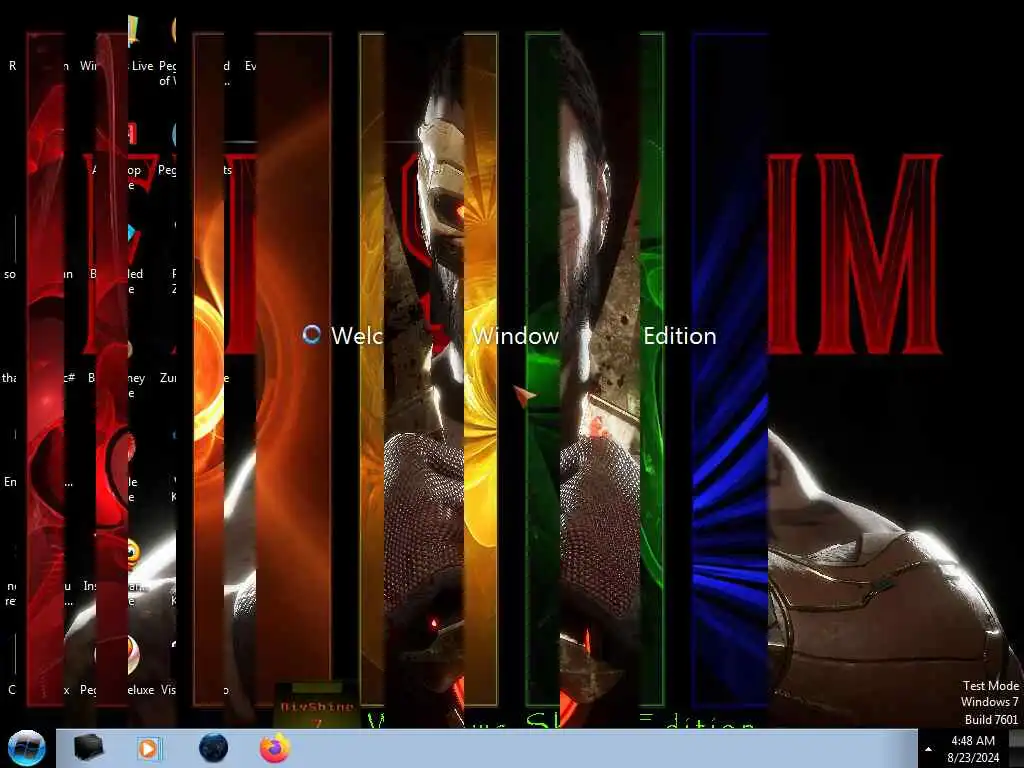Launch Firefox from the taskbar

point(275,748)
